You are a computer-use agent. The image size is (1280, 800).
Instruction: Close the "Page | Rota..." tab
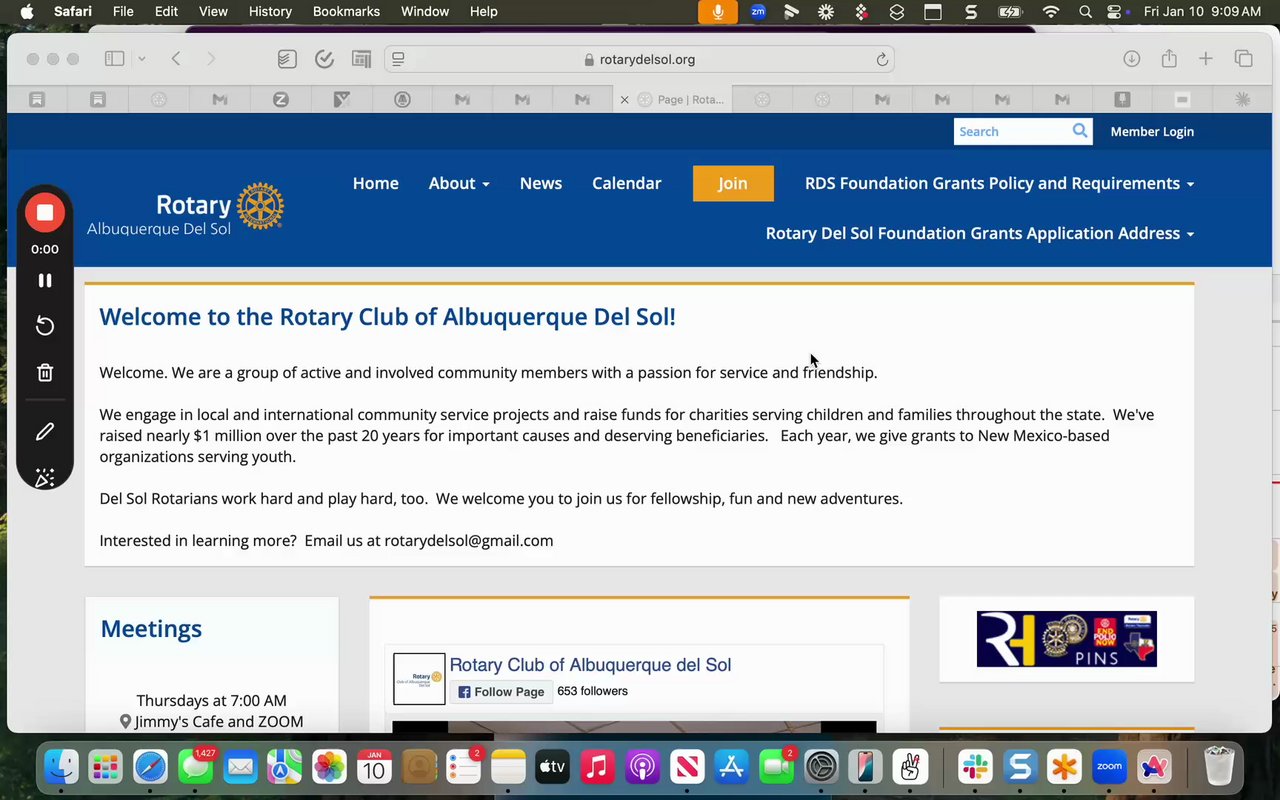click(625, 99)
